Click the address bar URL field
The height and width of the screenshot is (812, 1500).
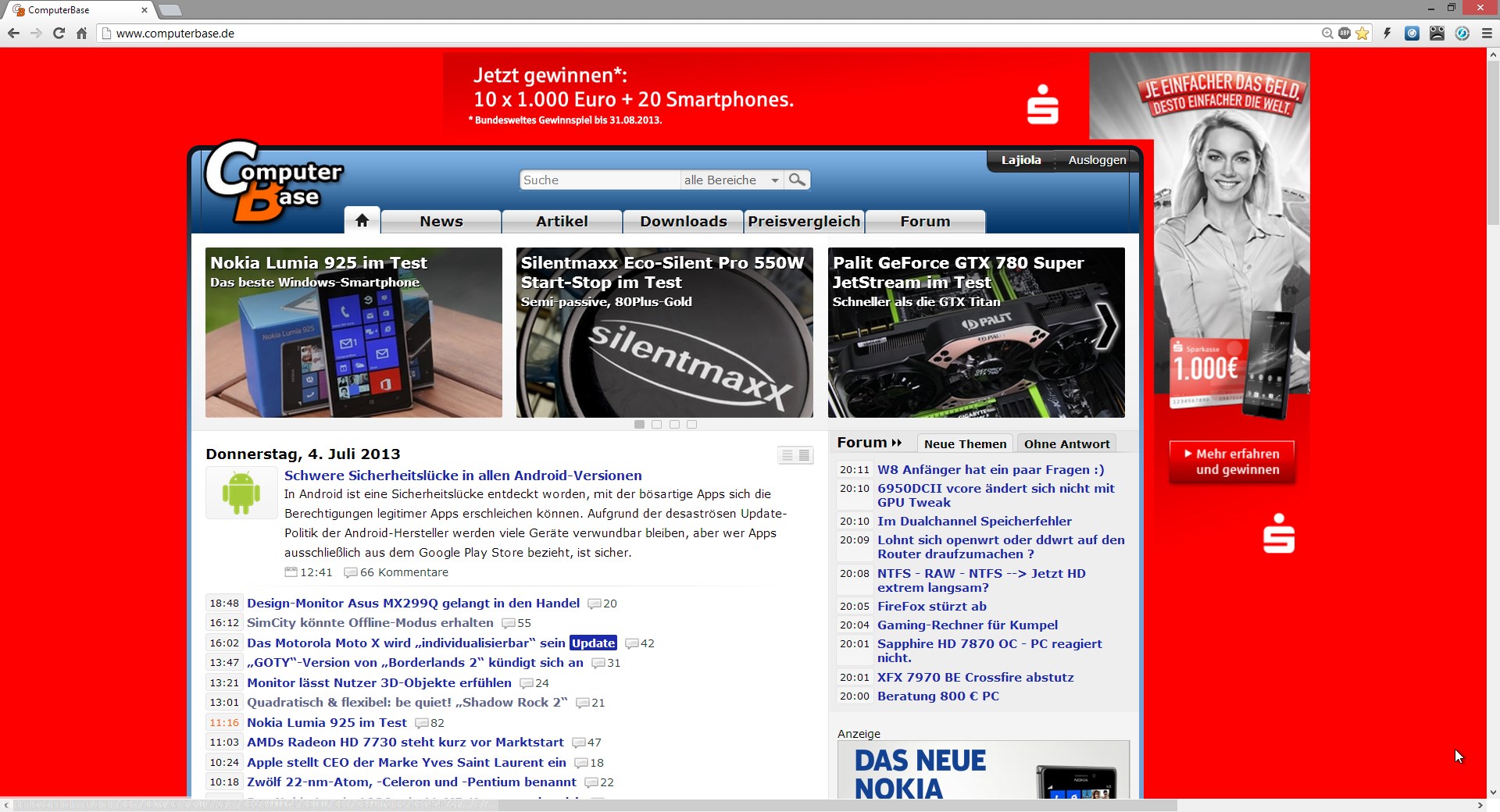pyautogui.click(x=703, y=34)
